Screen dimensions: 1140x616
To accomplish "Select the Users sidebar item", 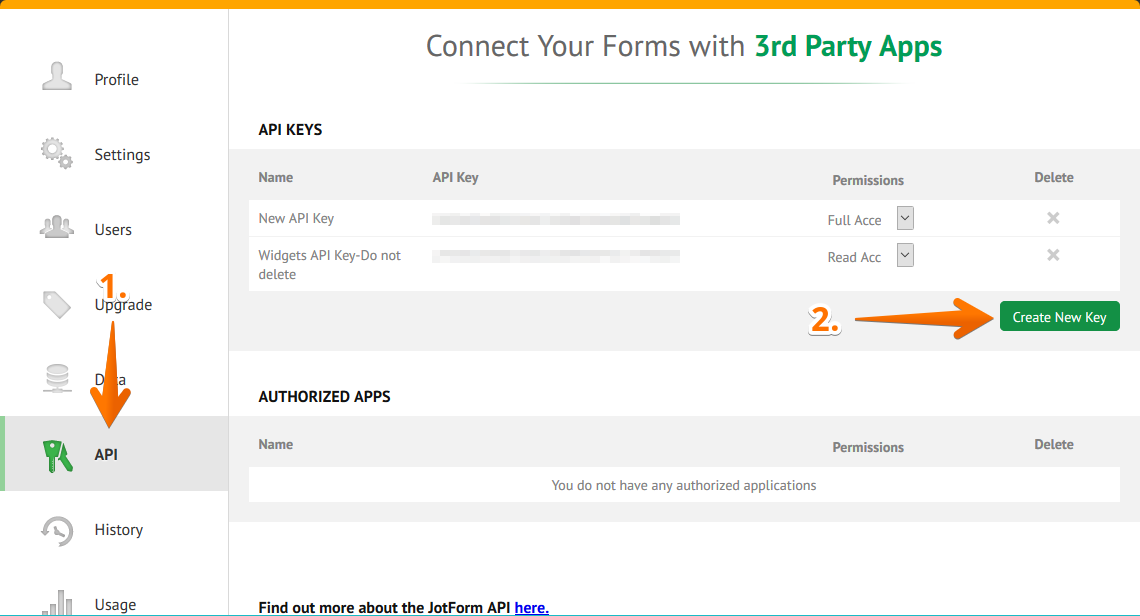I will [113, 230].
